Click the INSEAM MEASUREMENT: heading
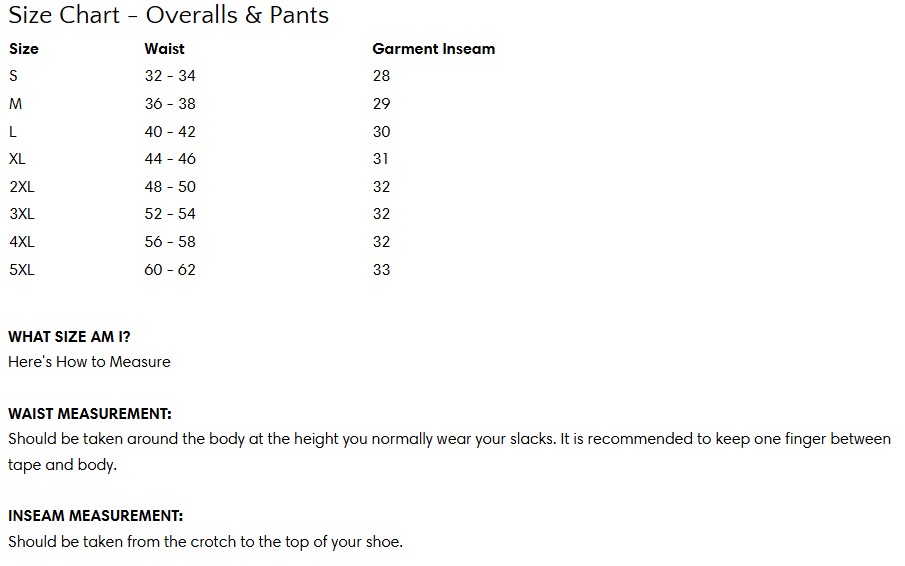This screenshot has height=566, width=905. click(x=96, y=517)
